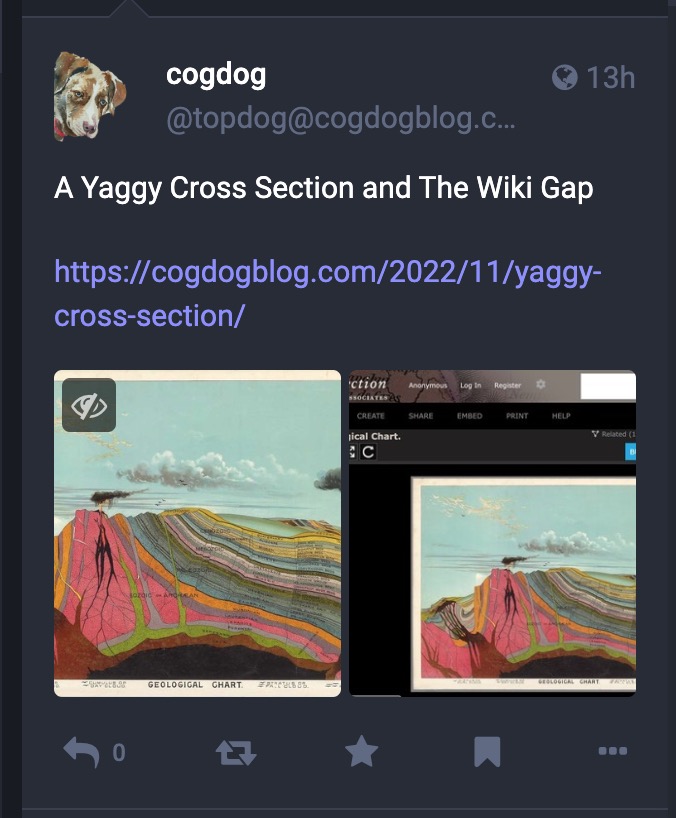
Task: Click the globe public visibility icon
Action: (565, 78)
